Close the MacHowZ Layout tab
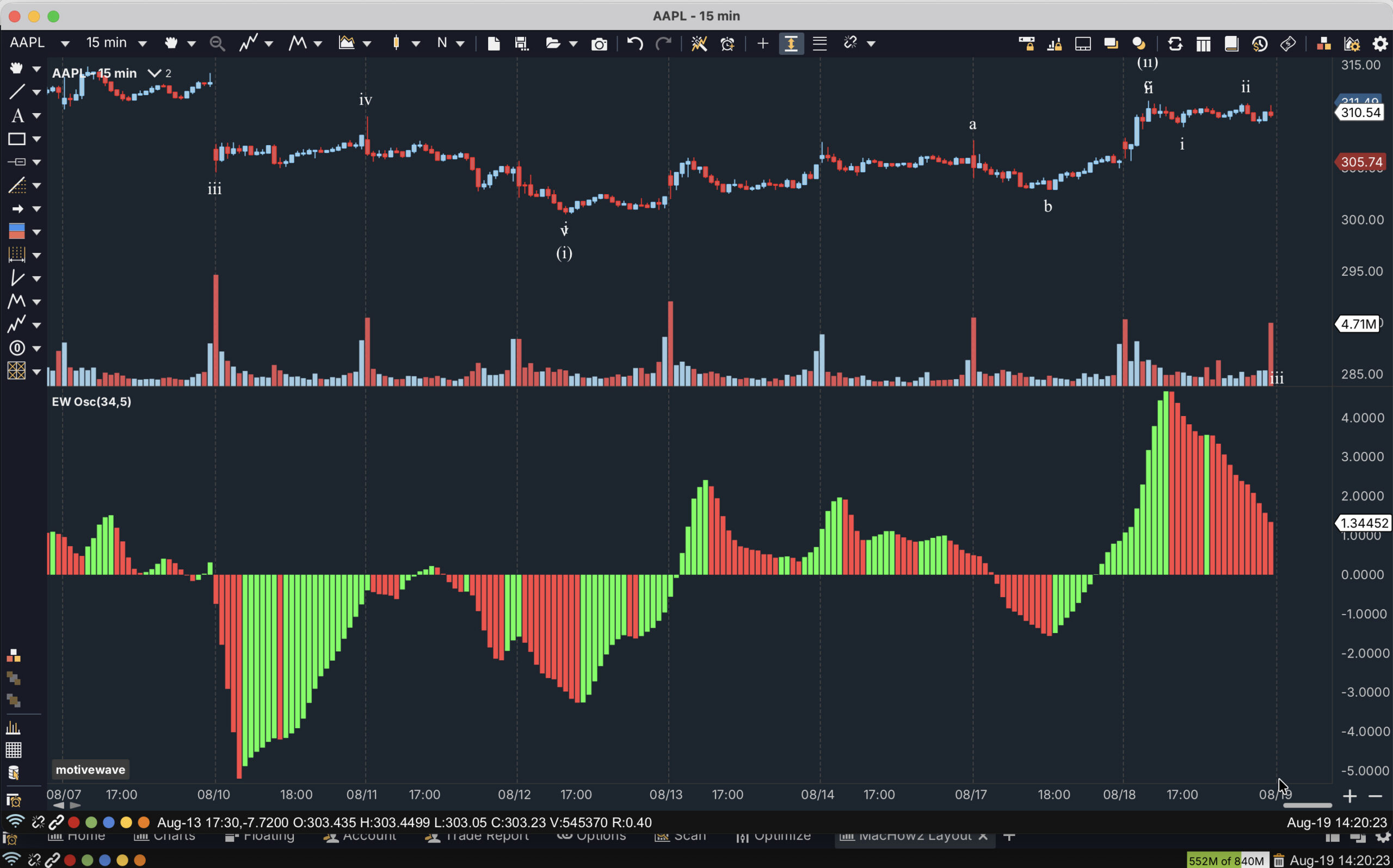The width and height of the screenshot is (1393, 868). pos(983,836)
